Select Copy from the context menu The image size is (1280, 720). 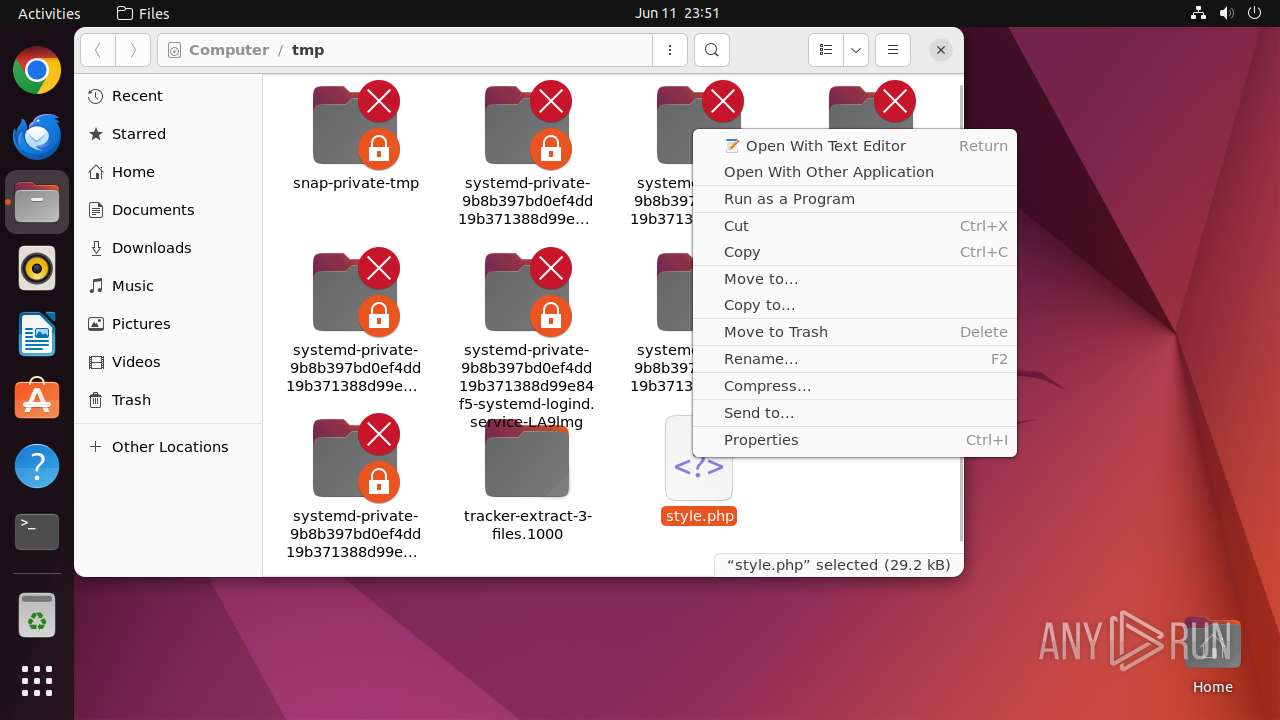855,252
